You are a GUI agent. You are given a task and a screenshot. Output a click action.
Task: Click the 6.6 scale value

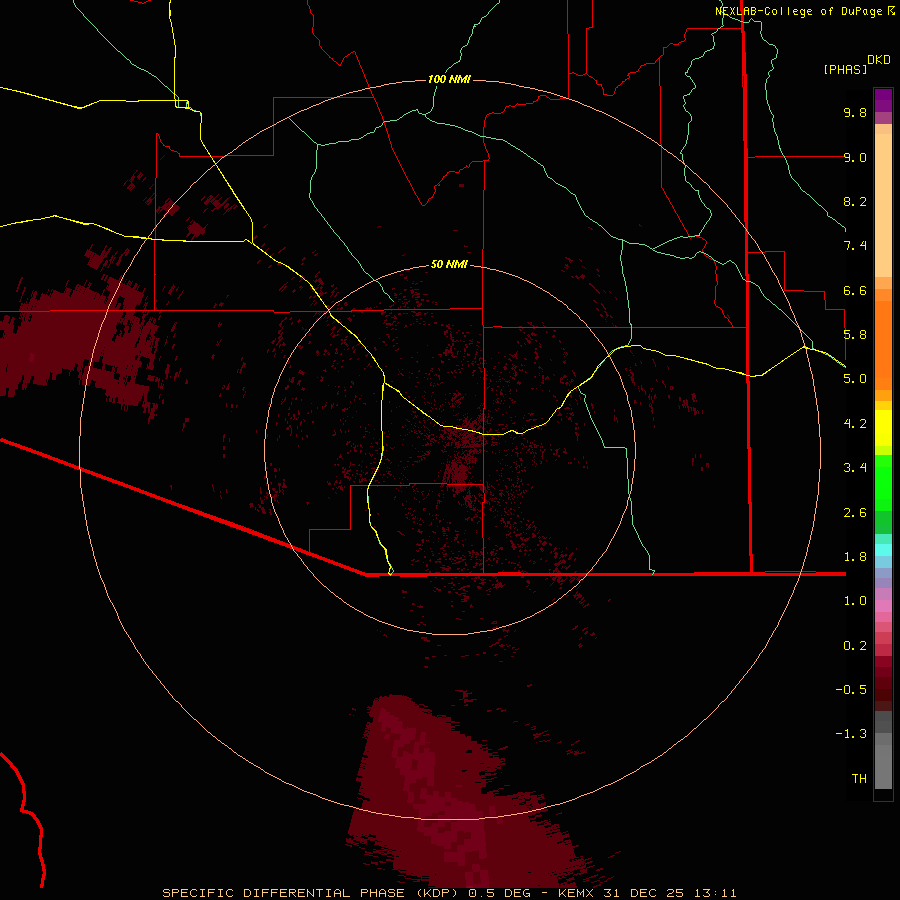pyautogui.click(x=855, y=290)
